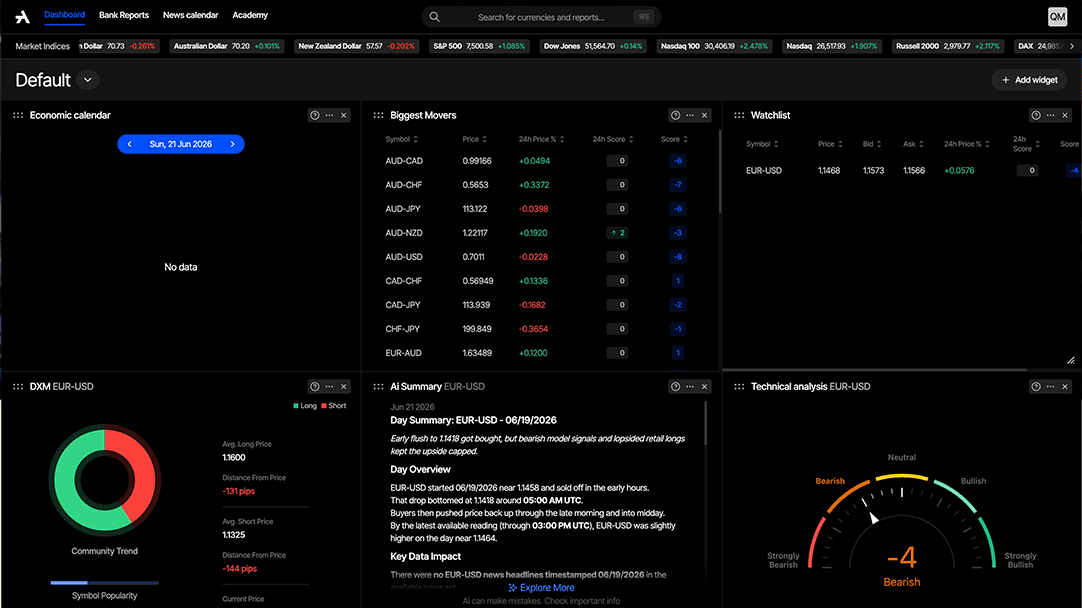This screenshot has width=1082, height=608.
Task: Click the Technical analysis drag handle icon
Action: pos(739,386)
